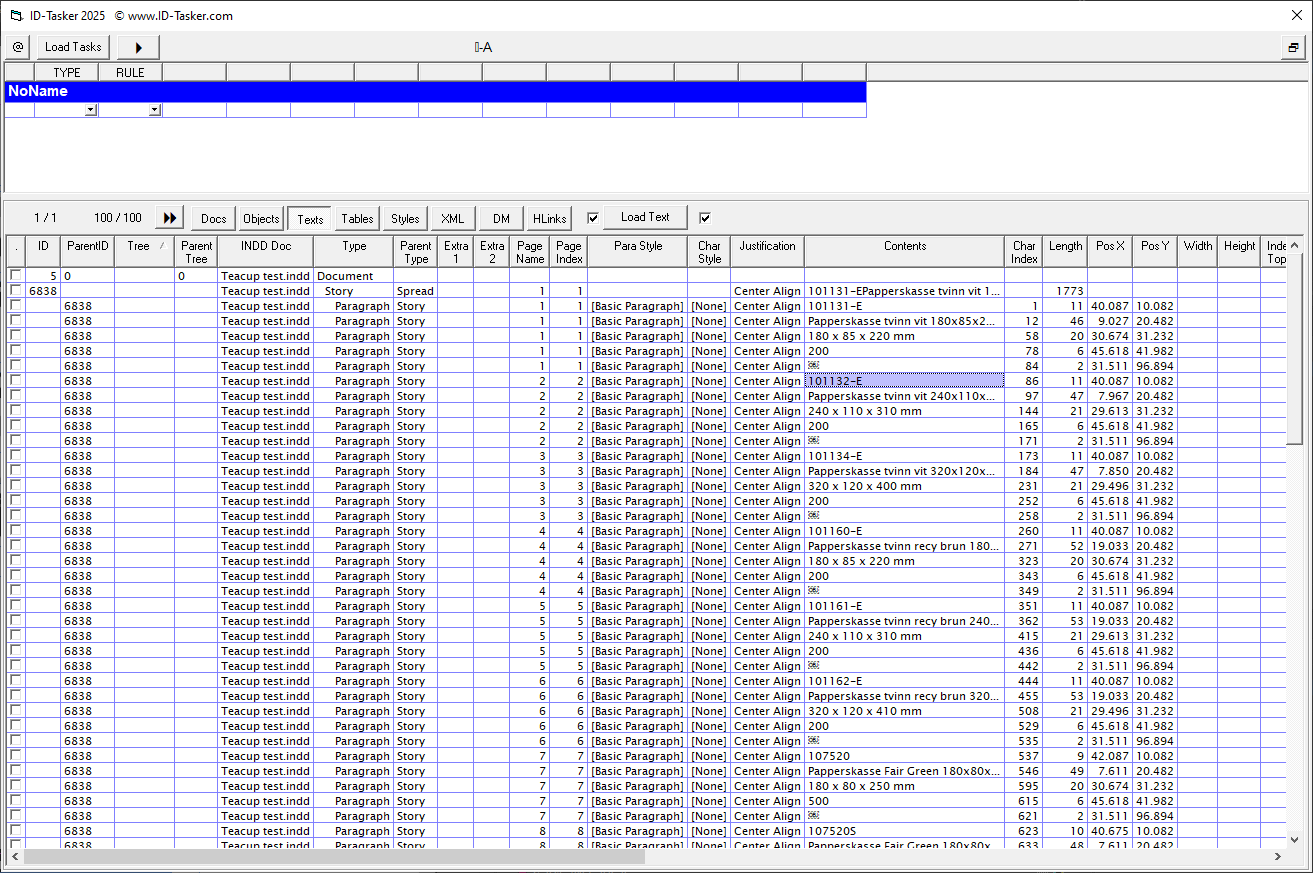Check the checkbox of the first grid row

tap(14, 275)
